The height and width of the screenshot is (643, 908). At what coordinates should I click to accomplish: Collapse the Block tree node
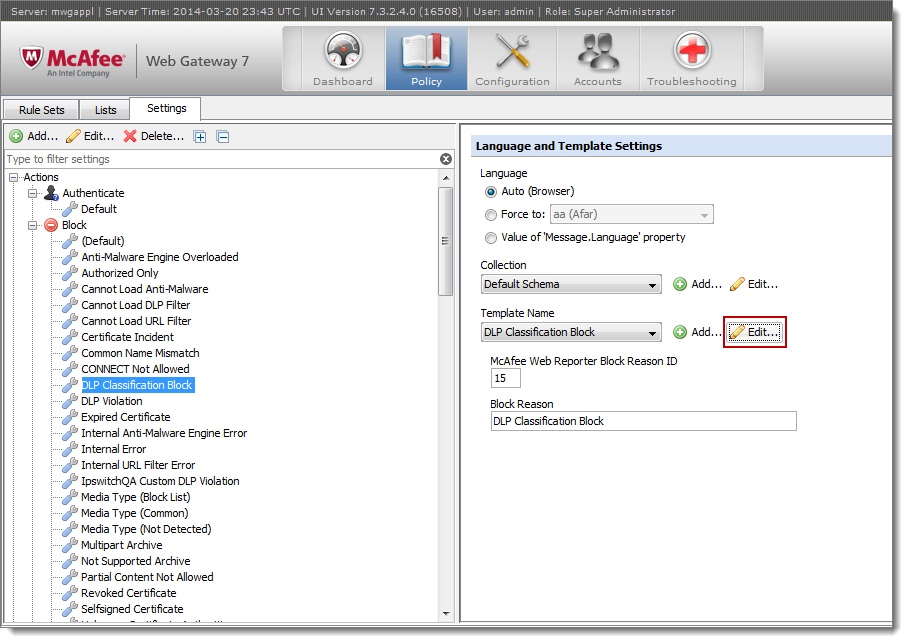click(x=32, y=225)
